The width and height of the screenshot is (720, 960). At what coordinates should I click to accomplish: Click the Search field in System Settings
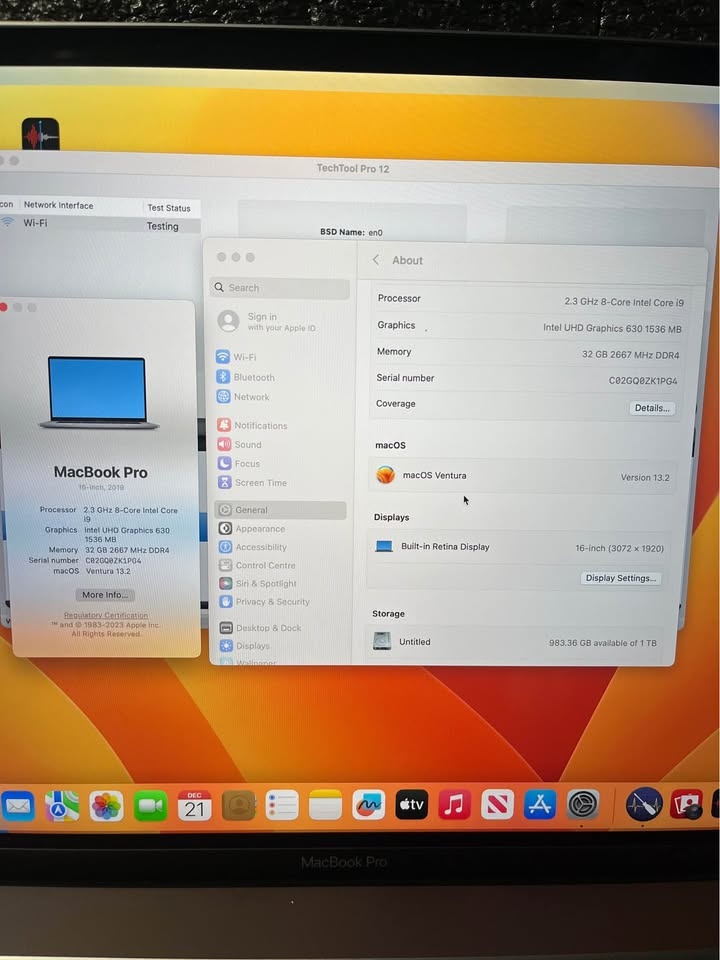click(x=280, y=288)
